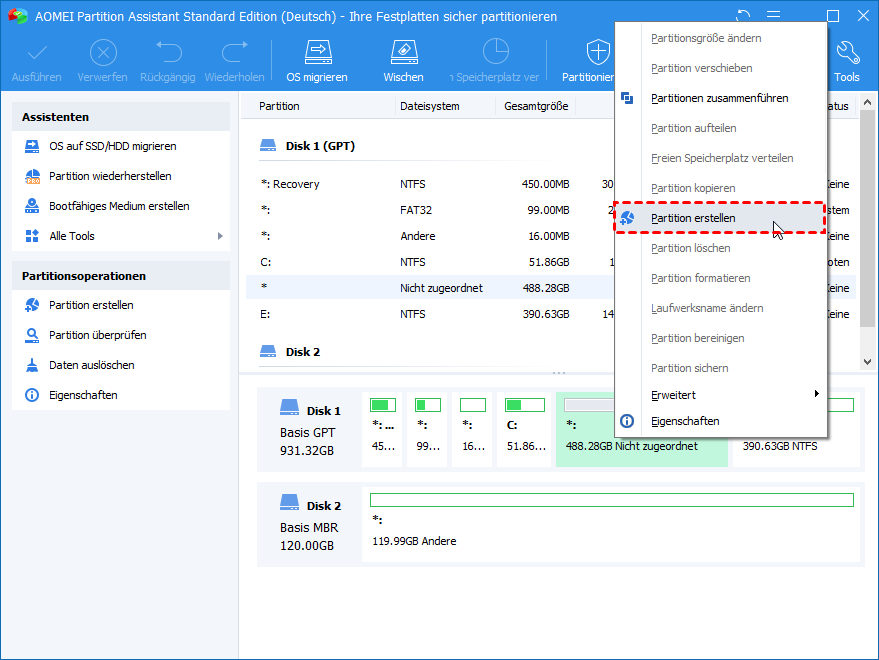Click the Disk 2 drive icon in list
Screen dimensions: 879x660
pos(268,352)
